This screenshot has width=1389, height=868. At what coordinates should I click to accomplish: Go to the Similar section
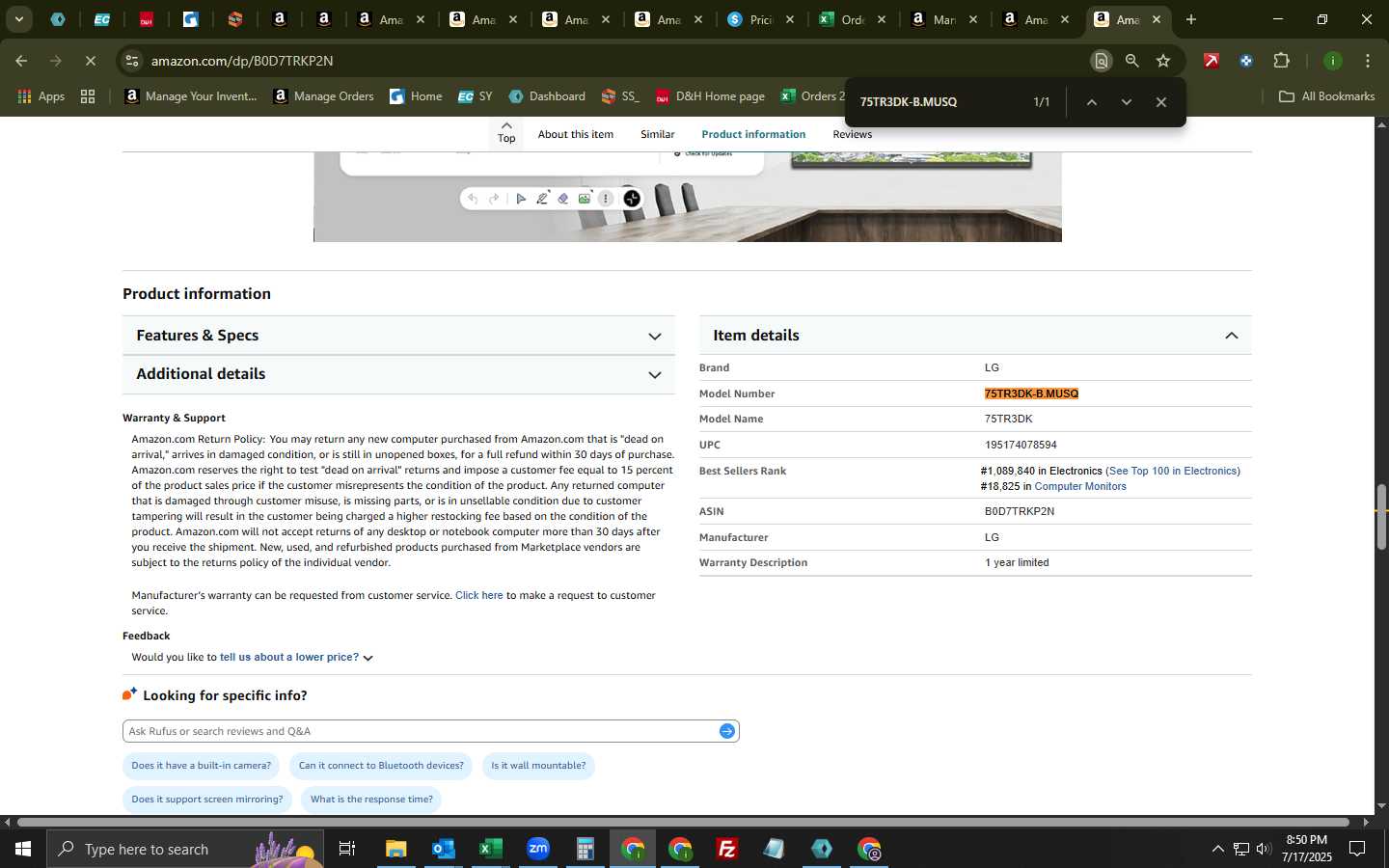tap(657, 134)
